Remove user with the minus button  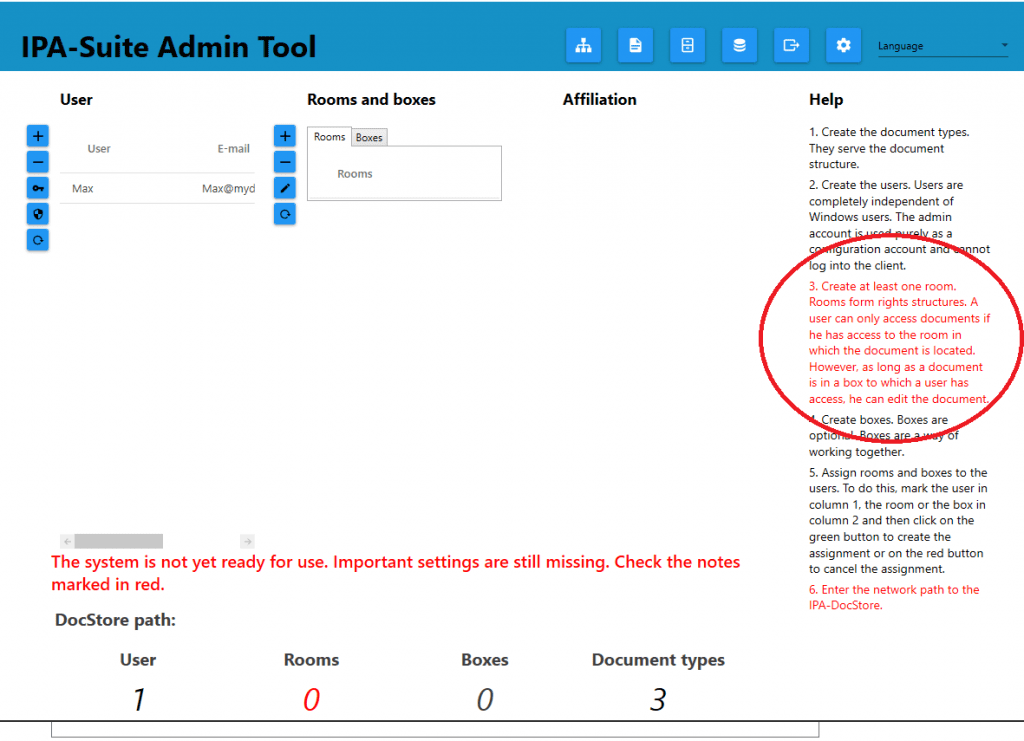[37, 162]
